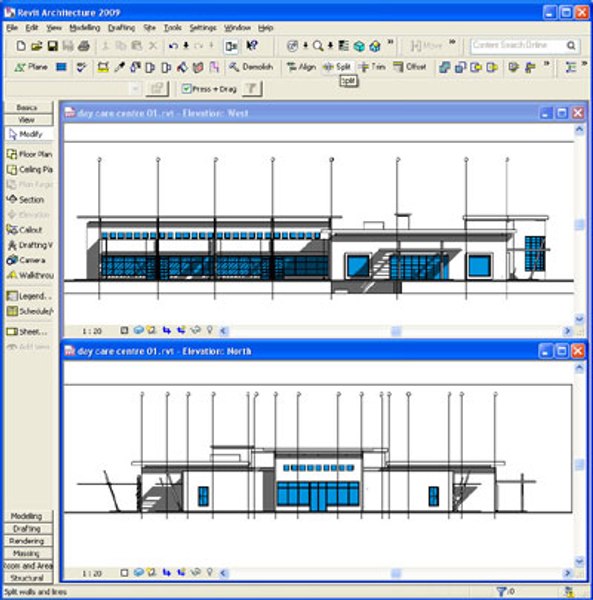
Task: Open the dropdown arrow right of Zoom magnifier
Action: pyautogui.click(x=331, y=46)
